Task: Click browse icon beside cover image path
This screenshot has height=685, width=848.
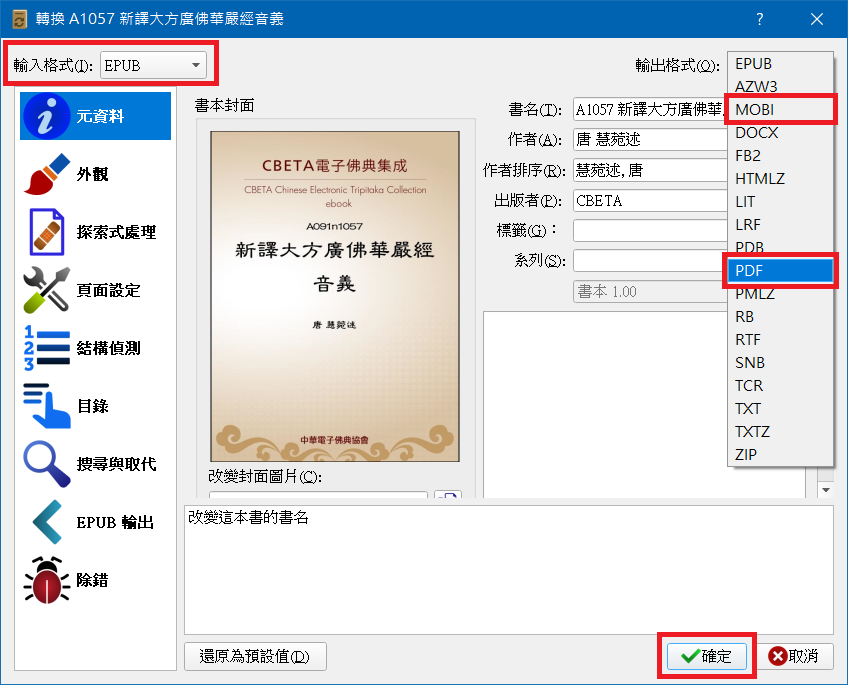Action: (448, 495)
